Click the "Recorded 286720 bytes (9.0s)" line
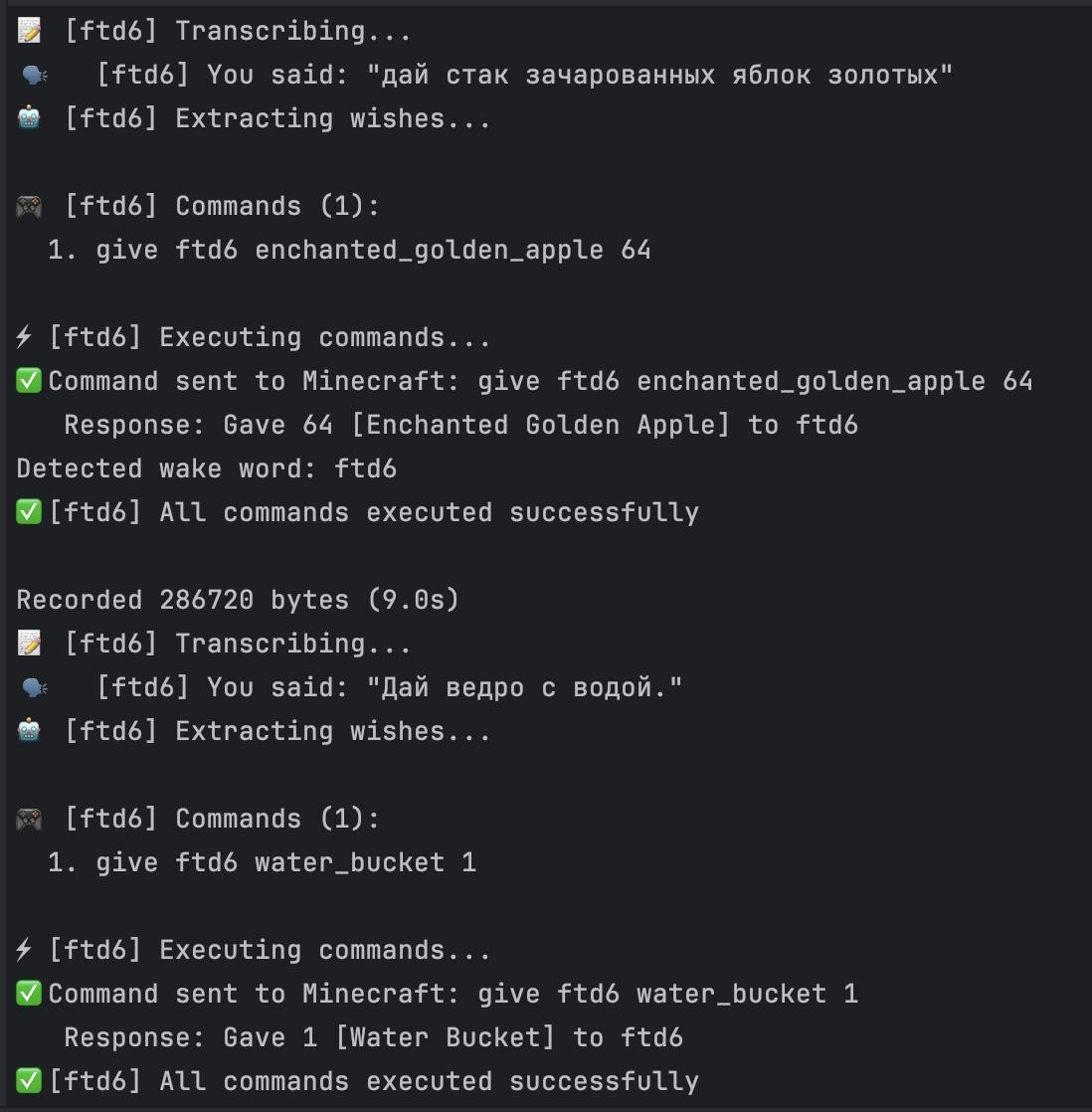This screenshot has width=1092, height=1112. (x=238, y=600)
